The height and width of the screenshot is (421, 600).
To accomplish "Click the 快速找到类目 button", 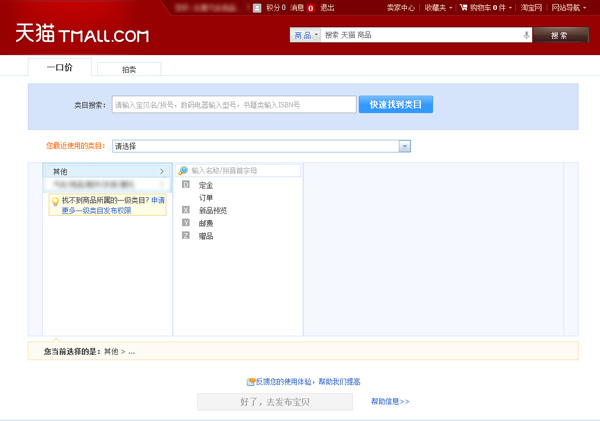I will tap(396, 104).
